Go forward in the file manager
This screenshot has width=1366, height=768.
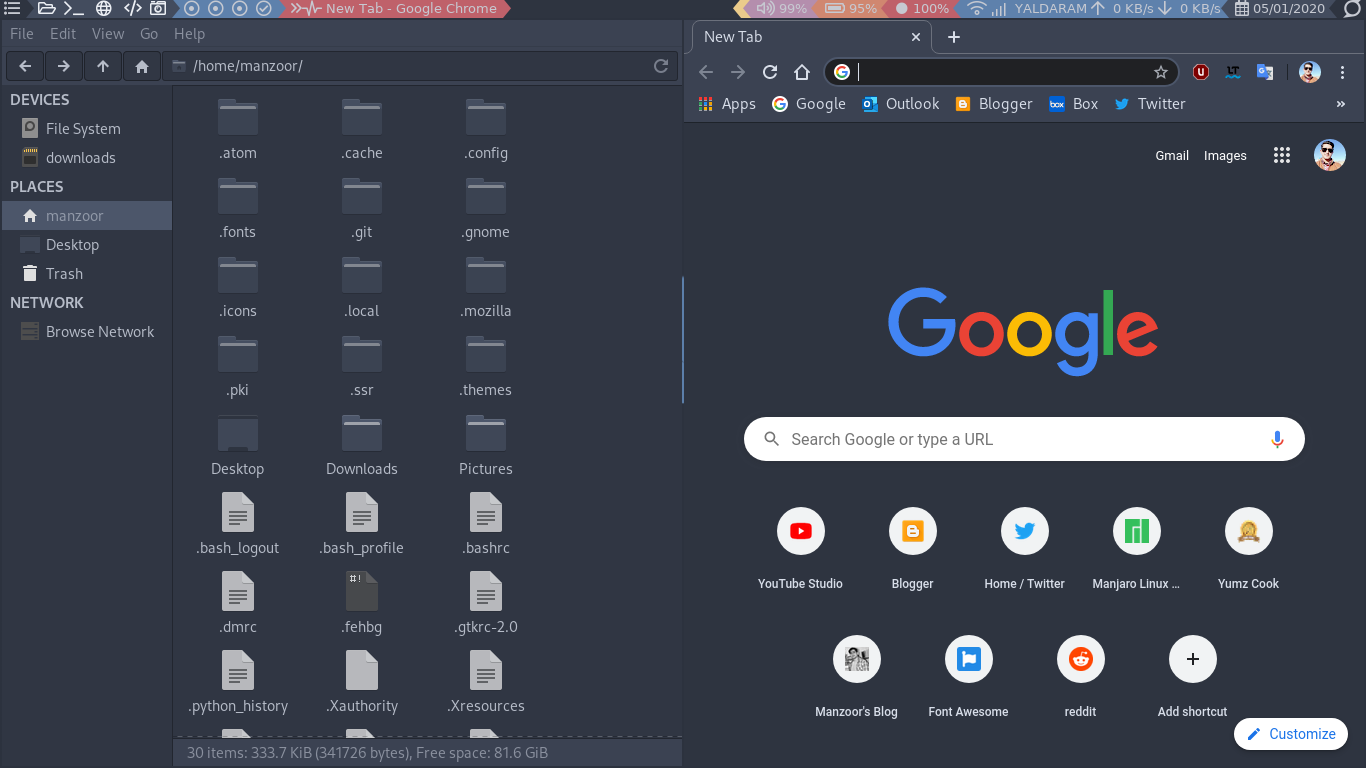(x=63, y=66)
